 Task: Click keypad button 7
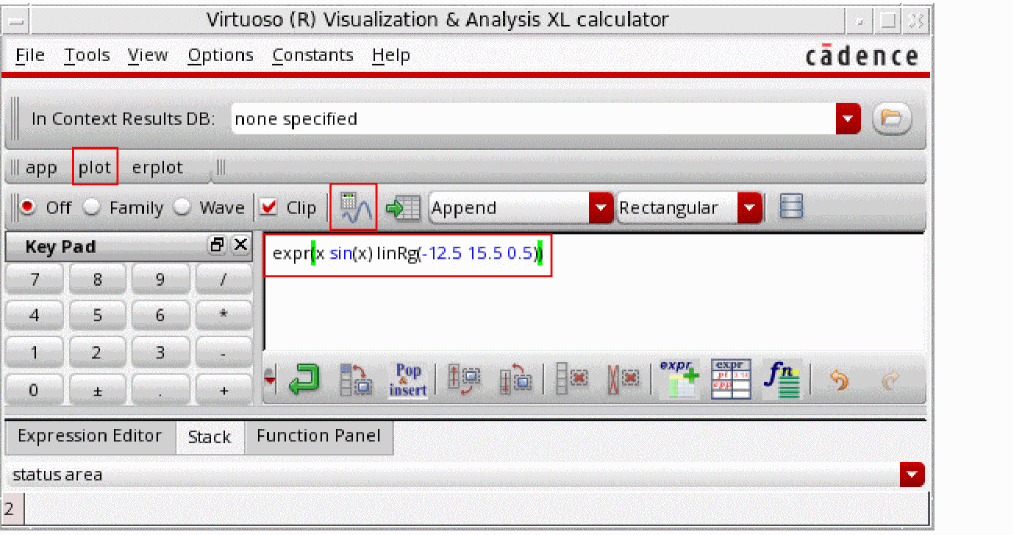(34, 280)
